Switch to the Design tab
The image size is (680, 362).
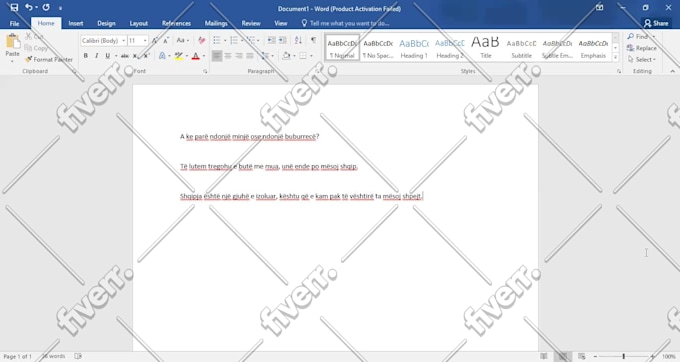point(106,23)
